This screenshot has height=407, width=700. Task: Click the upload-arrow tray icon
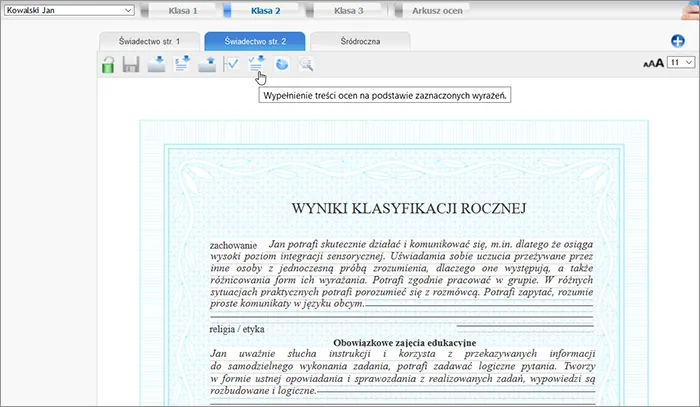click(x=207, y=65)
